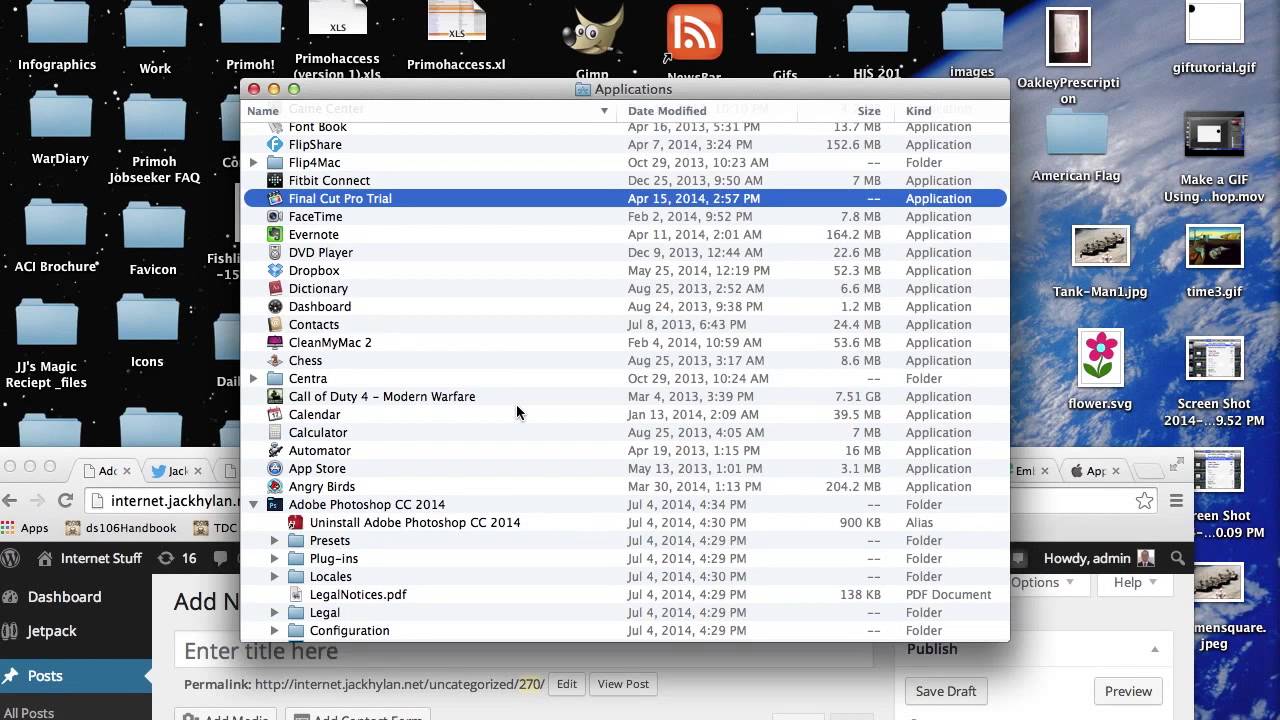The image size is (1280, 720).
Task: Open Dashboard in the WordPress sidebar
Action: [64, 597]
